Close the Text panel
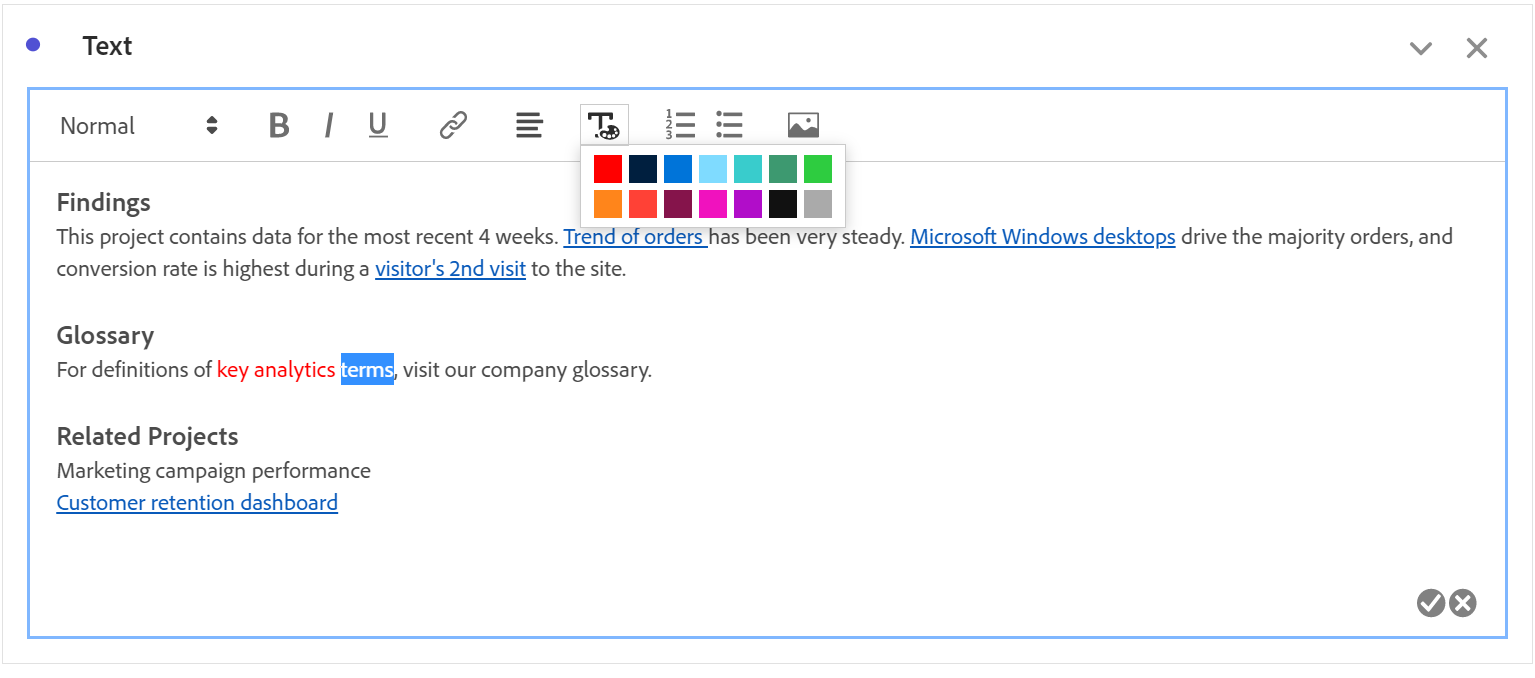The image size is (1535, 678). (1477, 48)
